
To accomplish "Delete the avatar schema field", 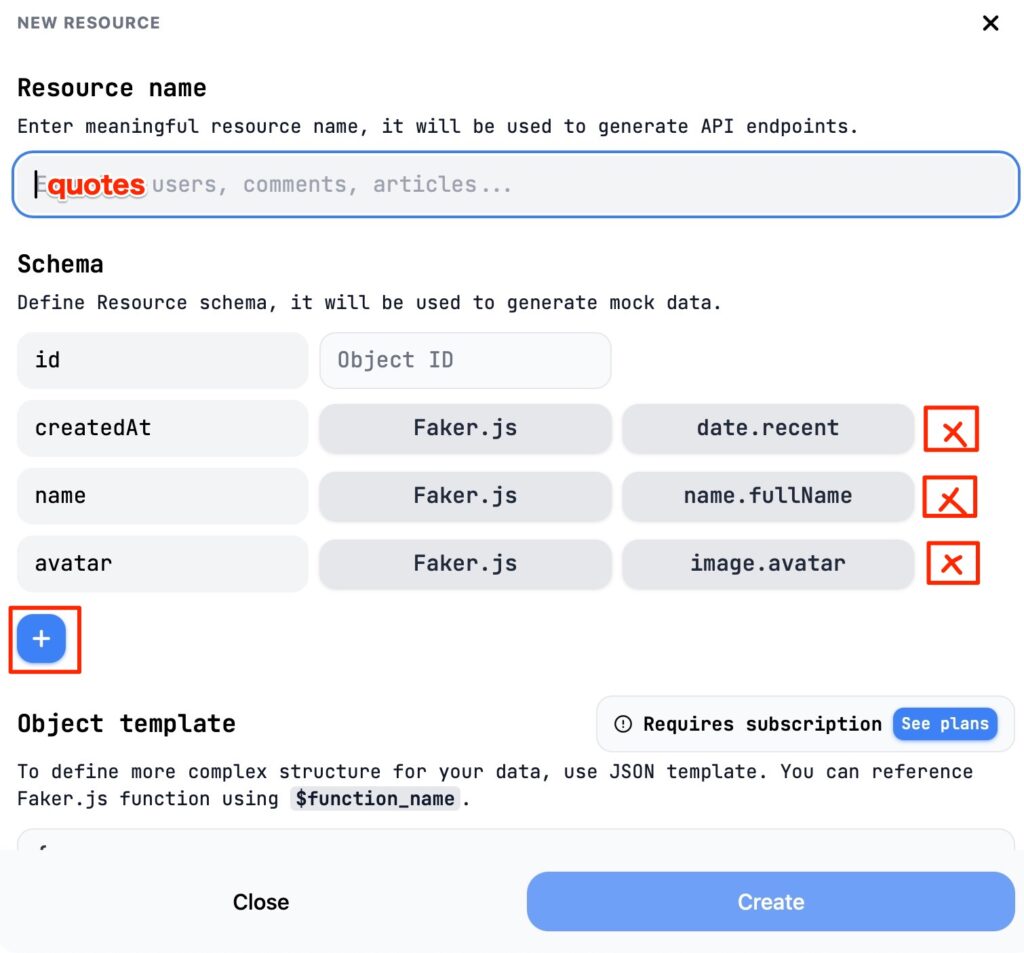I will click(x=952, y=563).
